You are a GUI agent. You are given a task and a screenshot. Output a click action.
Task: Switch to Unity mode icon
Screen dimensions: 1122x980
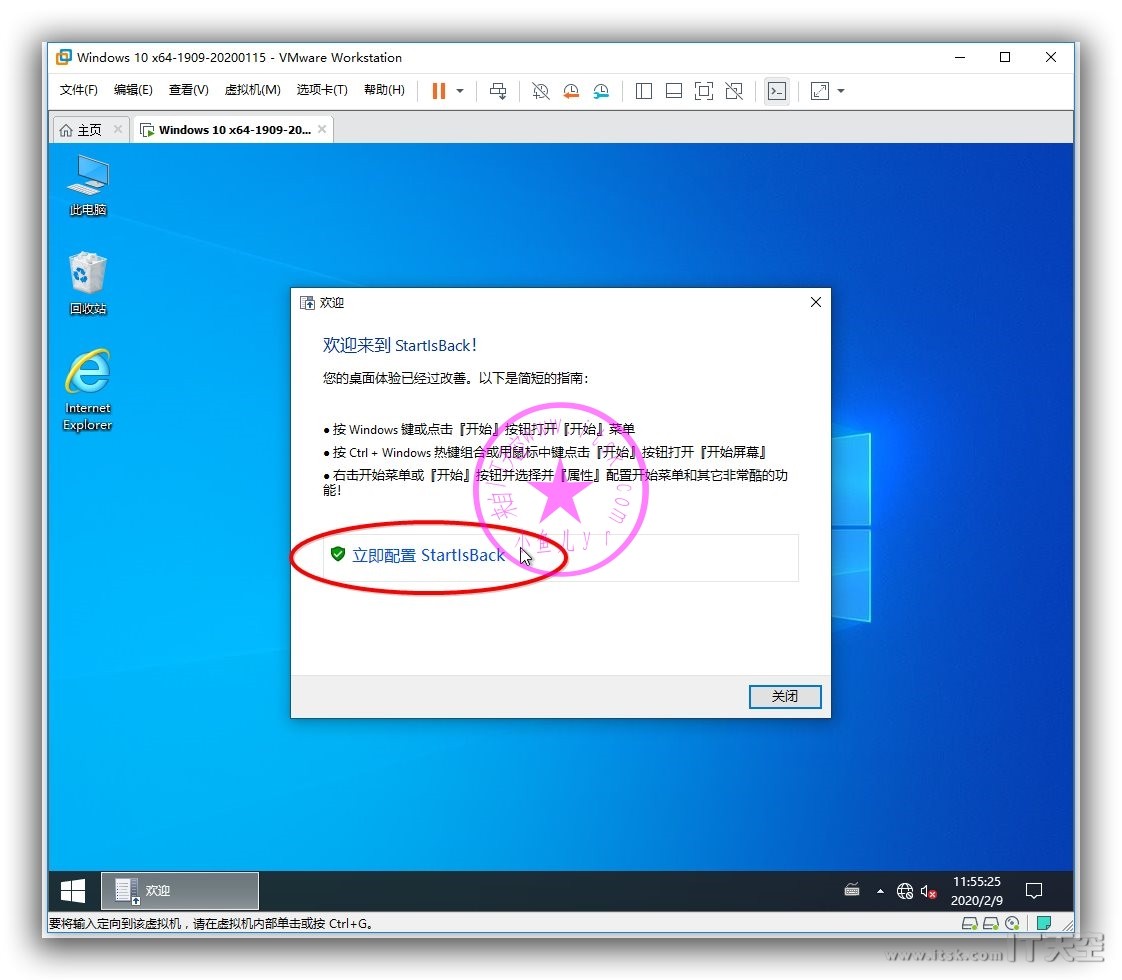(x=734, y=91)
